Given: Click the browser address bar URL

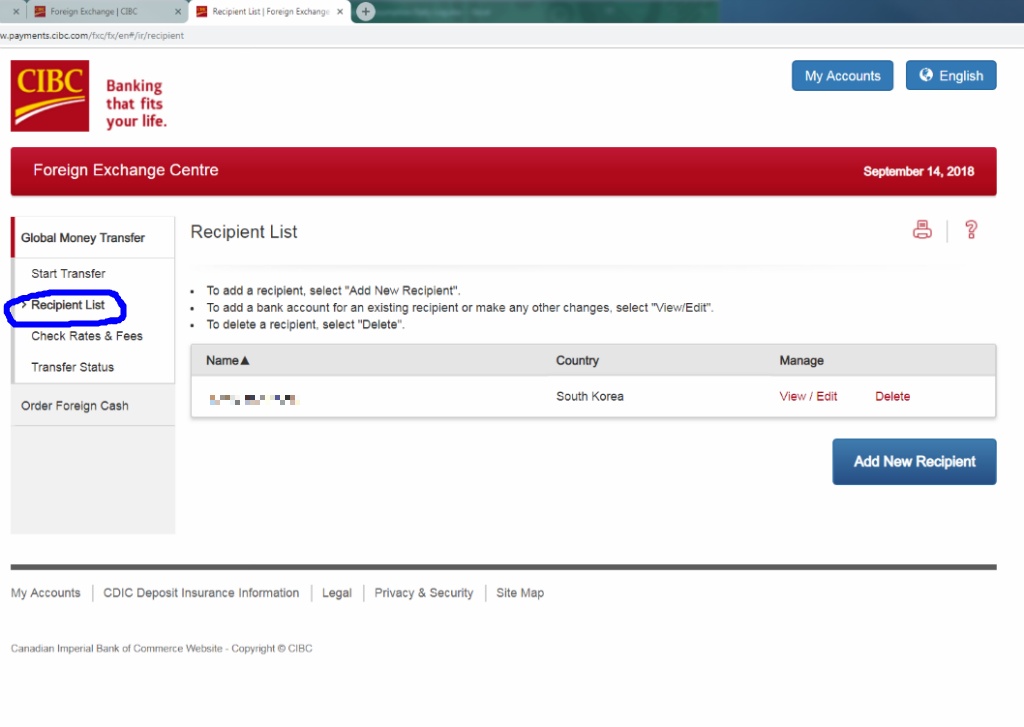Looking at the screenshot, I should coord(92,35).
